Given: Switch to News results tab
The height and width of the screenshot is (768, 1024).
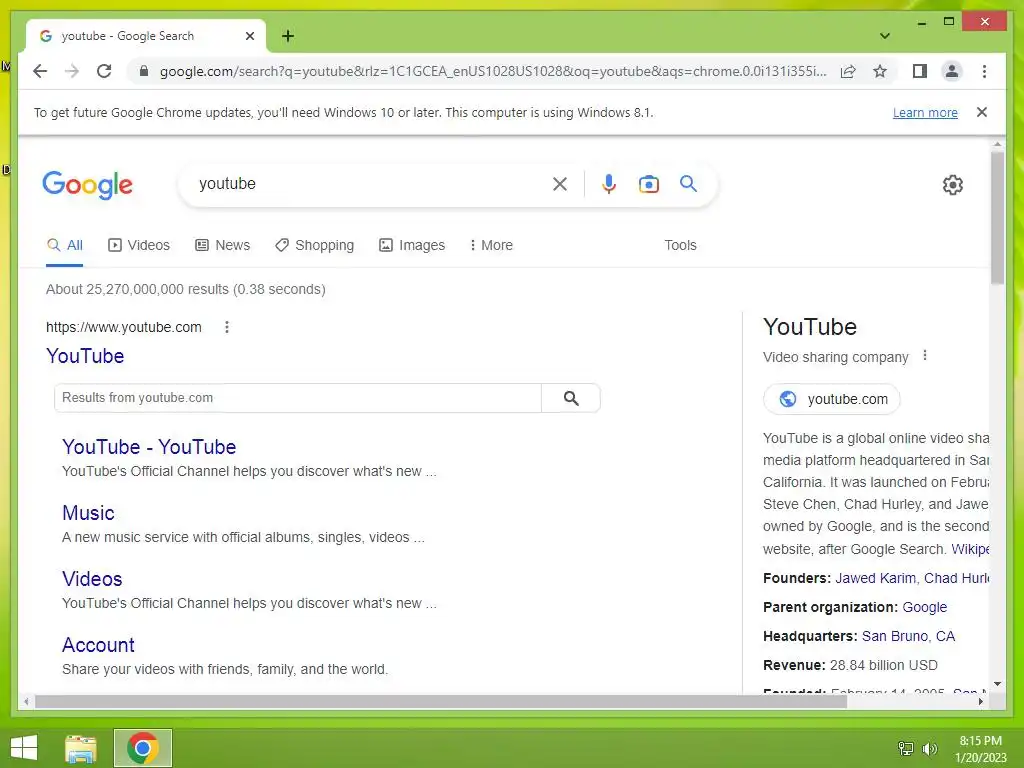Looking at the screenshot, I should 223,246.
